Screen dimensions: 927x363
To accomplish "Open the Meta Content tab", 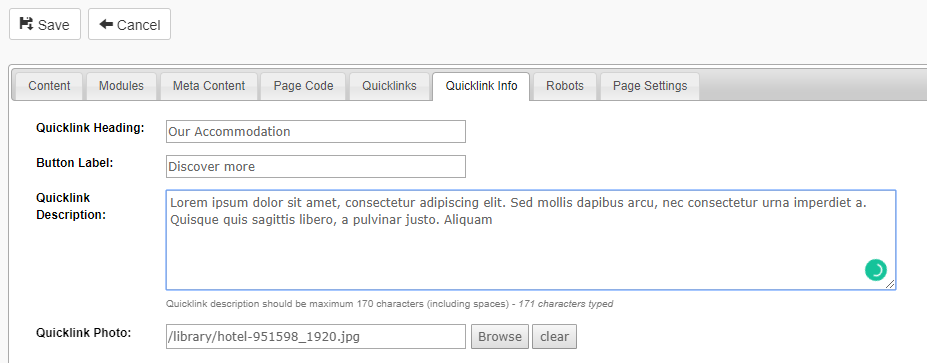I will [x=209, y=86].
